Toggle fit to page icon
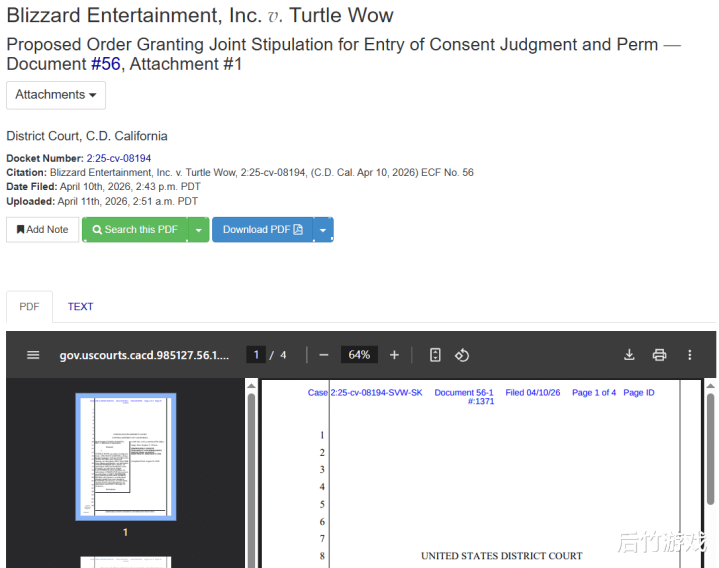This screenshot has height=568, width=719. point(435,355)
